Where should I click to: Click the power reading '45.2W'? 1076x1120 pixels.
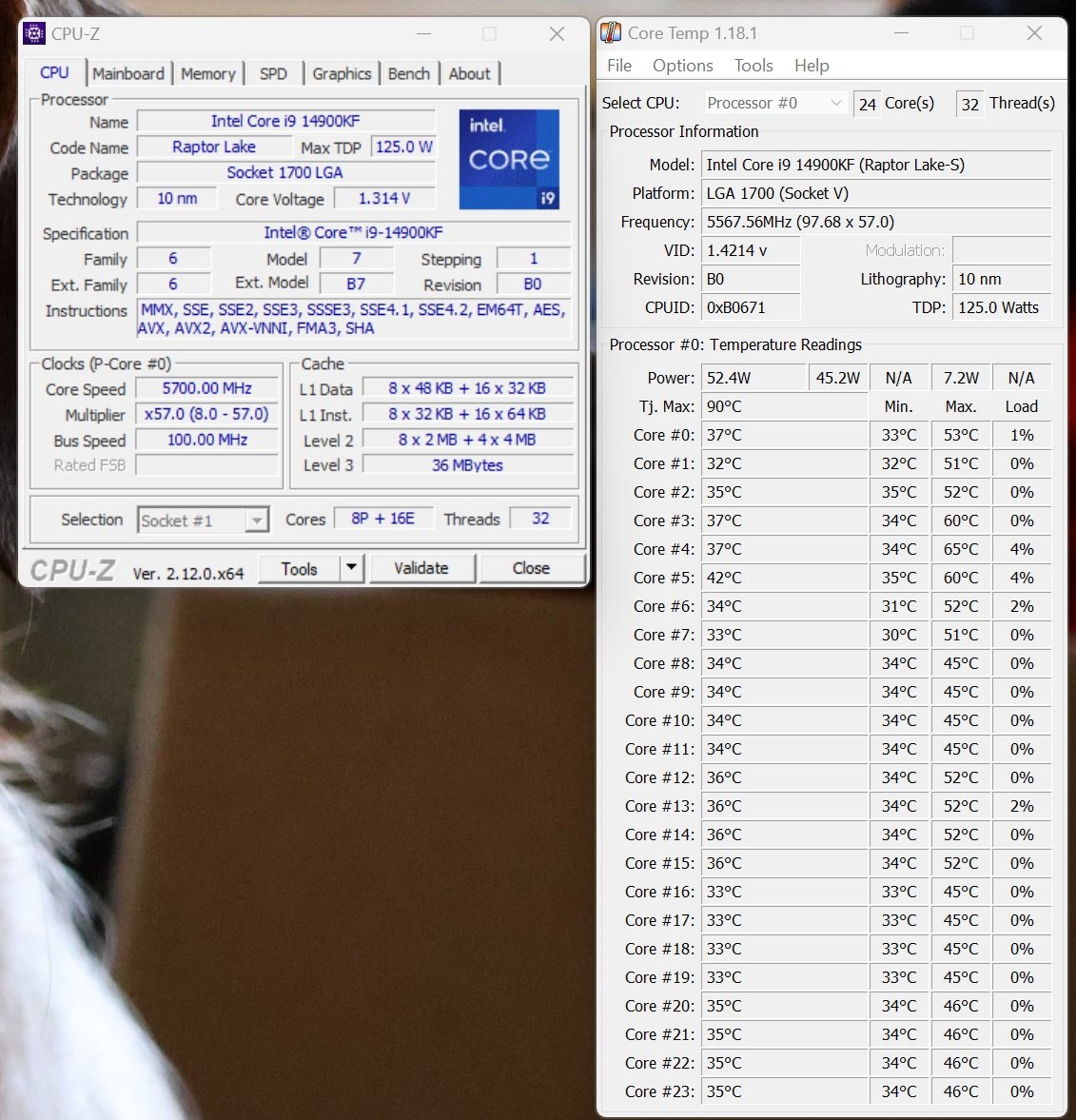click(x=838, y=378)
